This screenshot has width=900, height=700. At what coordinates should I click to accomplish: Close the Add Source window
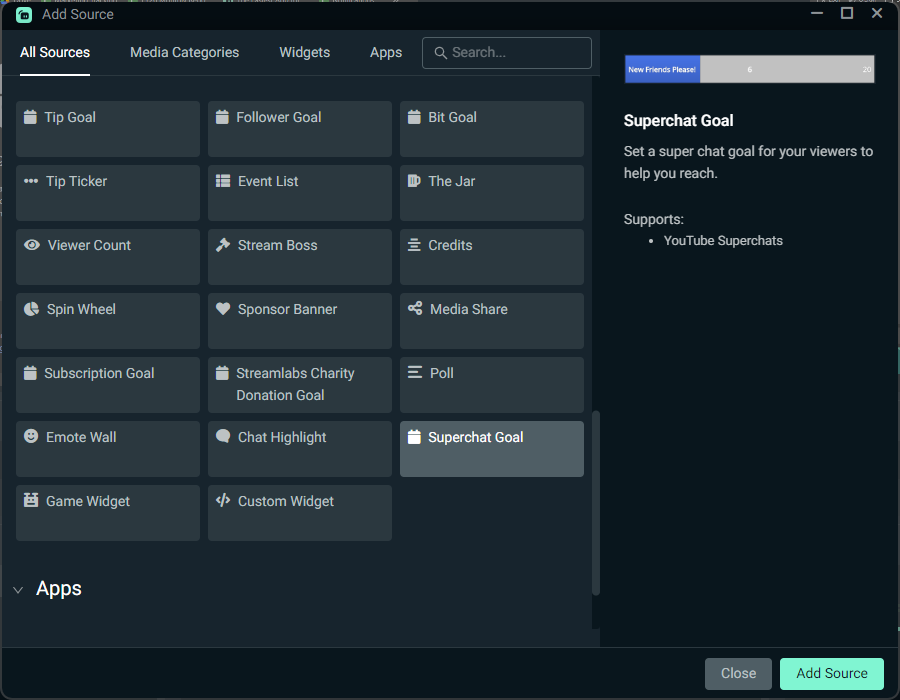point(876,13)
